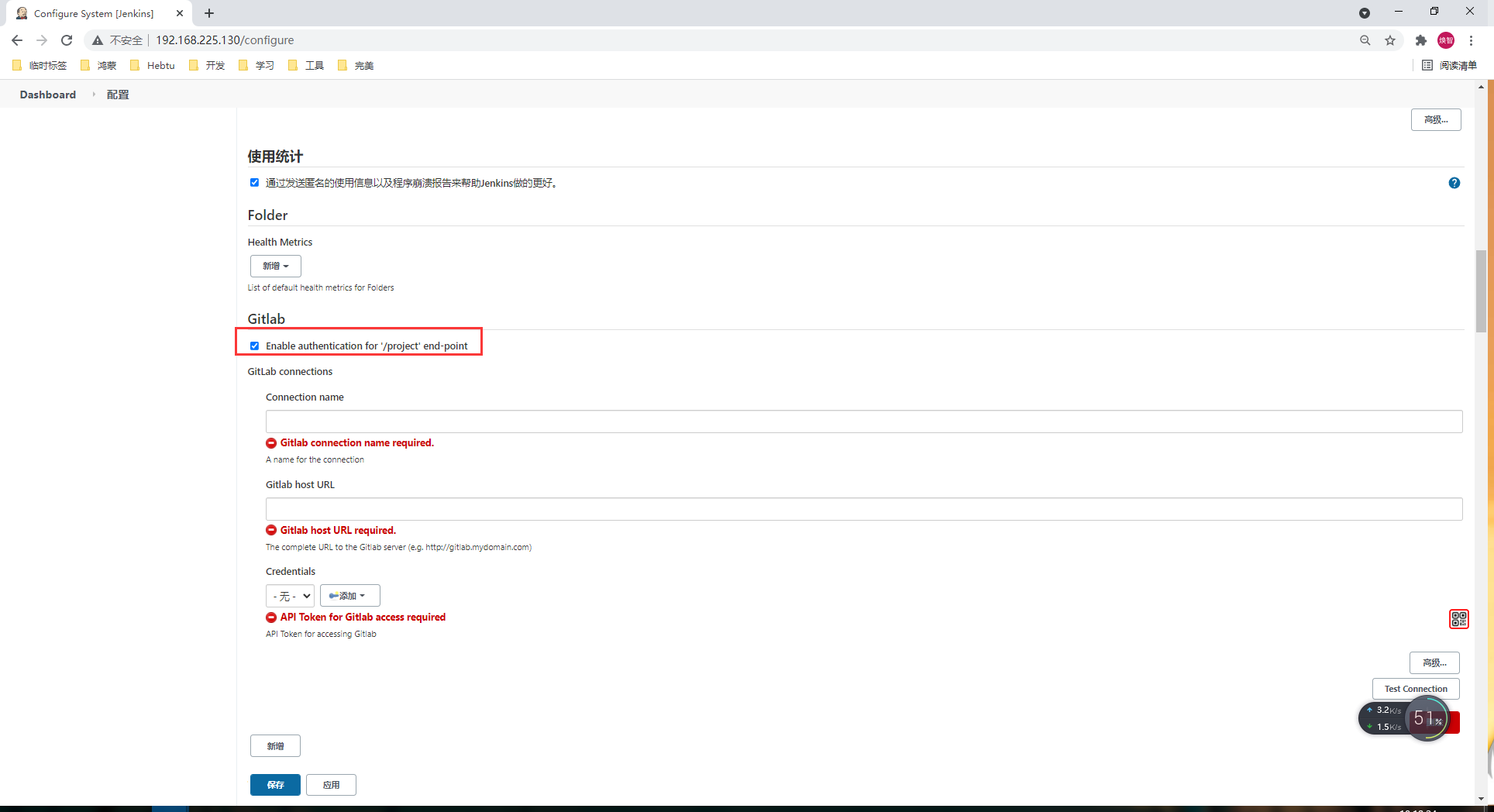
Task: Open the 鸿蒙 bookmark folder
Action: [x=98, y=66]
